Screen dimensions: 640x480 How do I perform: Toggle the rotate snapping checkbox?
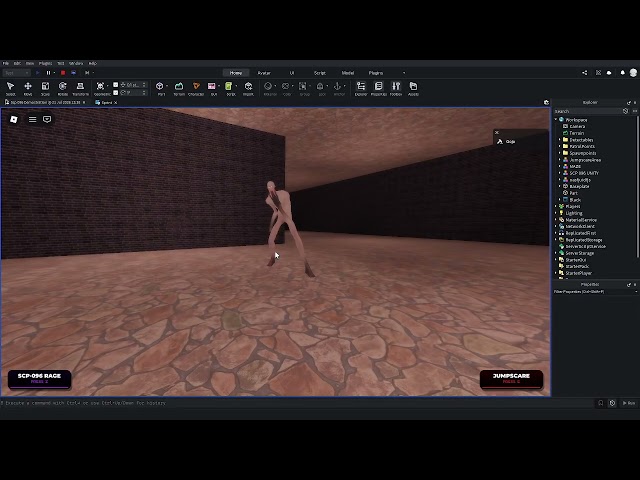[116, 93]
